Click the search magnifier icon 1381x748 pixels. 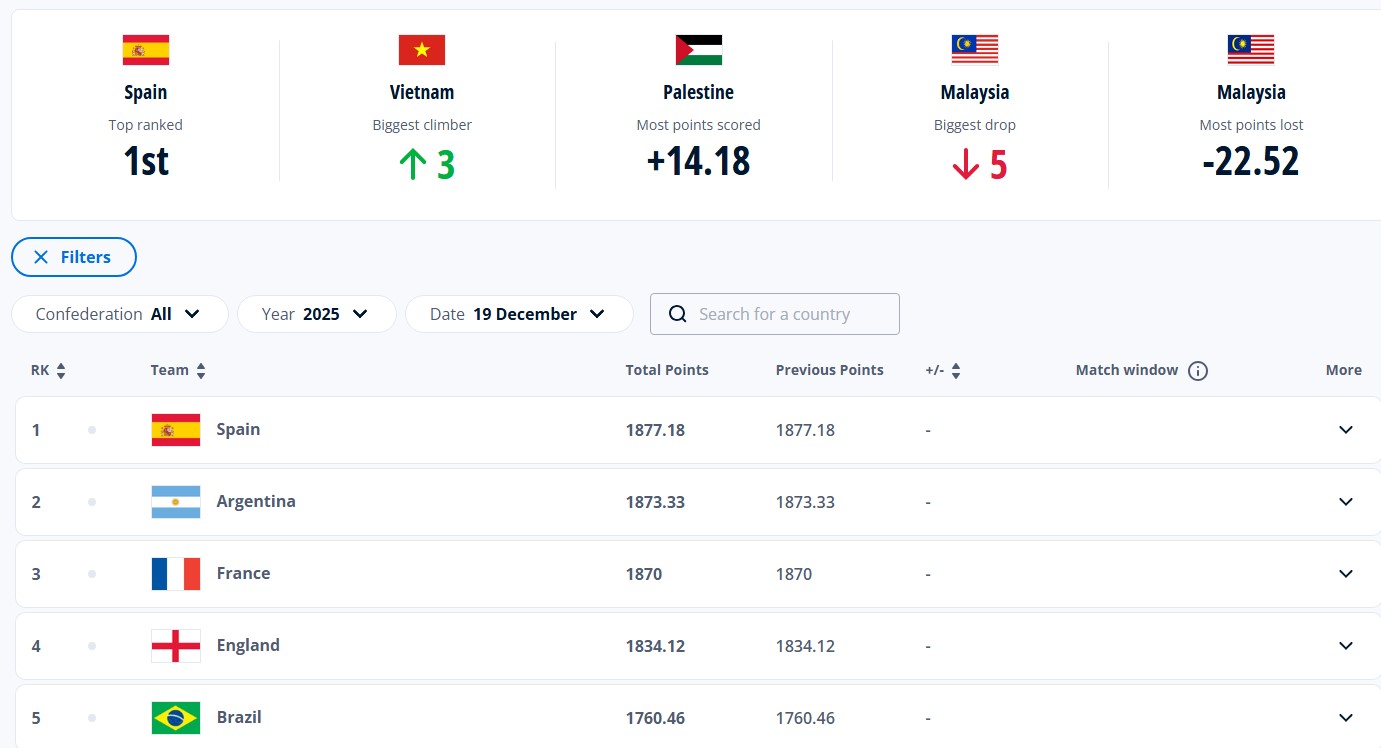coord(678,314)
